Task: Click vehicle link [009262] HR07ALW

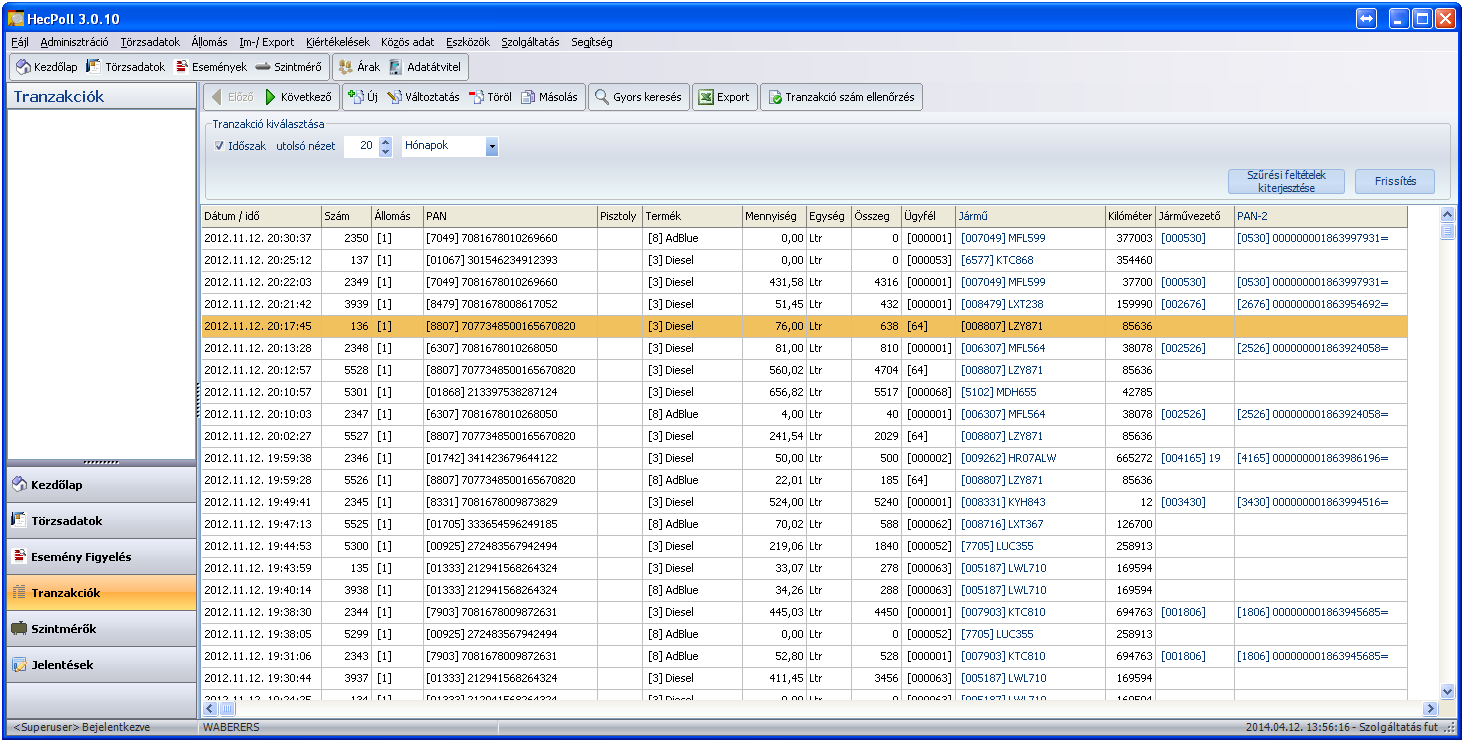Action: [1008, 458]
